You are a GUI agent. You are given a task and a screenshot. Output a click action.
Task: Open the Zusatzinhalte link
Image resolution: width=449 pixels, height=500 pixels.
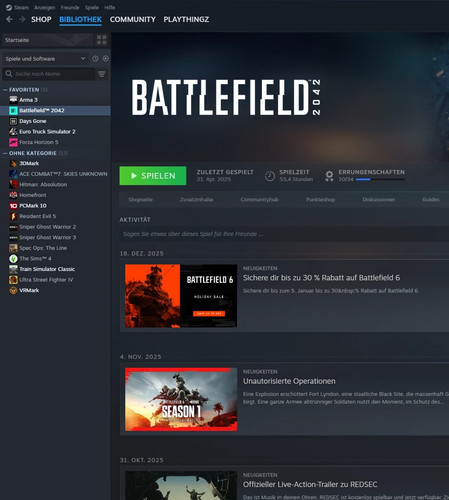(197, 200)
